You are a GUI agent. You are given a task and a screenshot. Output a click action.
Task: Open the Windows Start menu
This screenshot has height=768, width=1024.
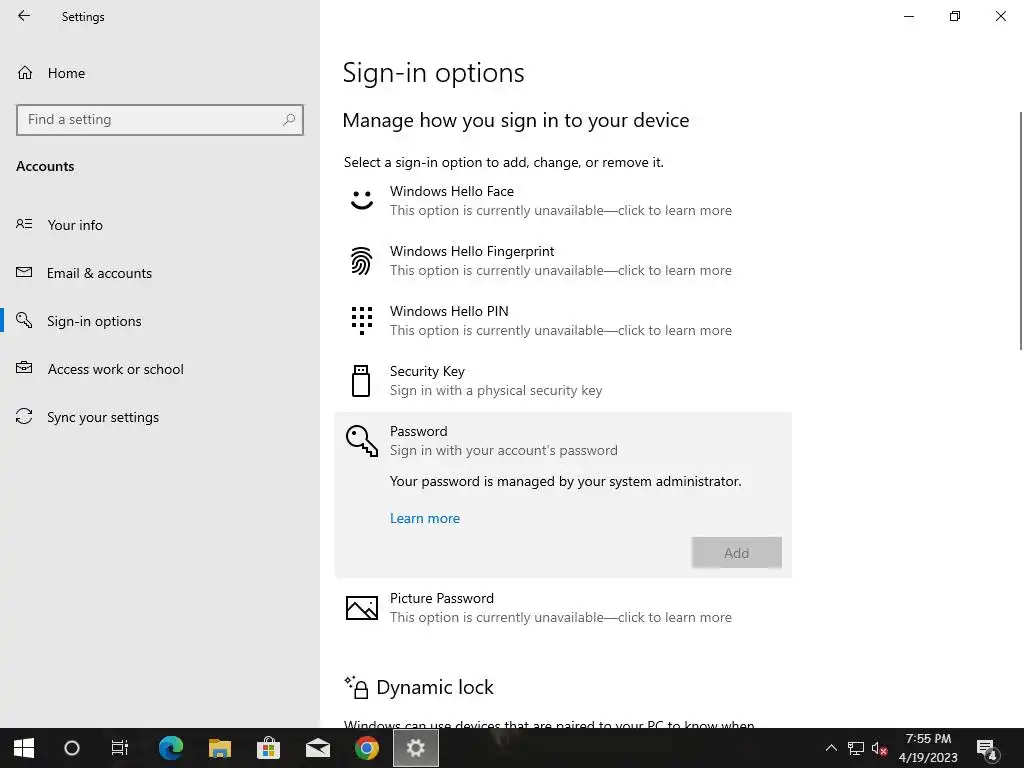coord(24,748)
